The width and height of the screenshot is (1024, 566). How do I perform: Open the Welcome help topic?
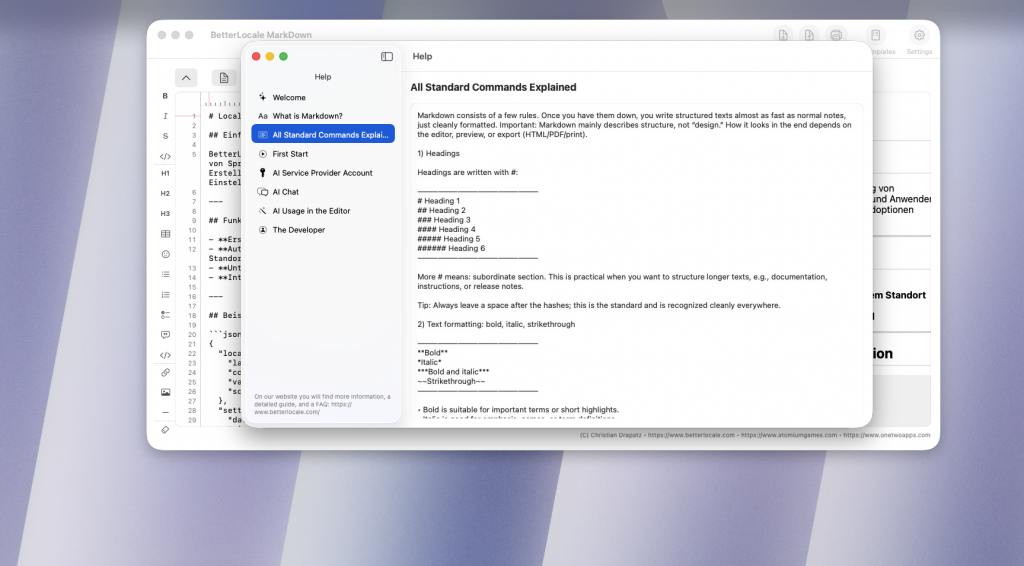tap(289, 98)
